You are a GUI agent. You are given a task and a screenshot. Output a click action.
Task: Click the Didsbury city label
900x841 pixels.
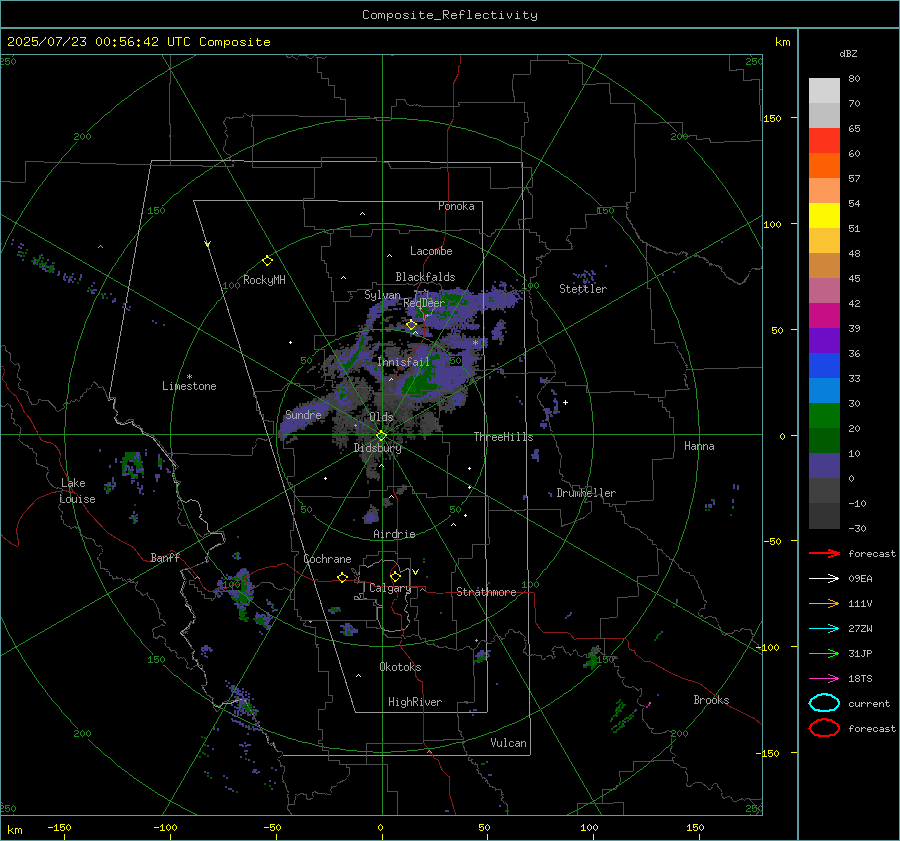click(x=377, y=448)
